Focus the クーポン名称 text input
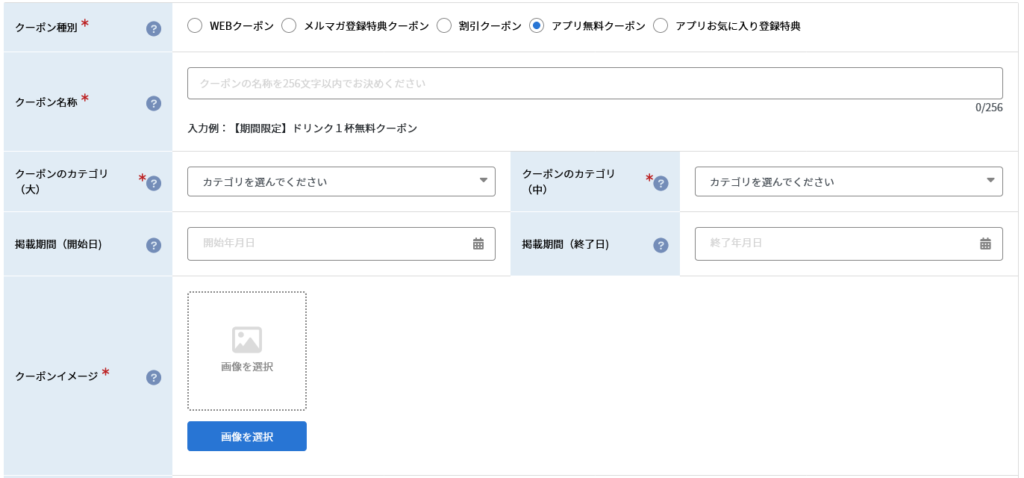Viewport: 1024px width, 478px height. 595,84
